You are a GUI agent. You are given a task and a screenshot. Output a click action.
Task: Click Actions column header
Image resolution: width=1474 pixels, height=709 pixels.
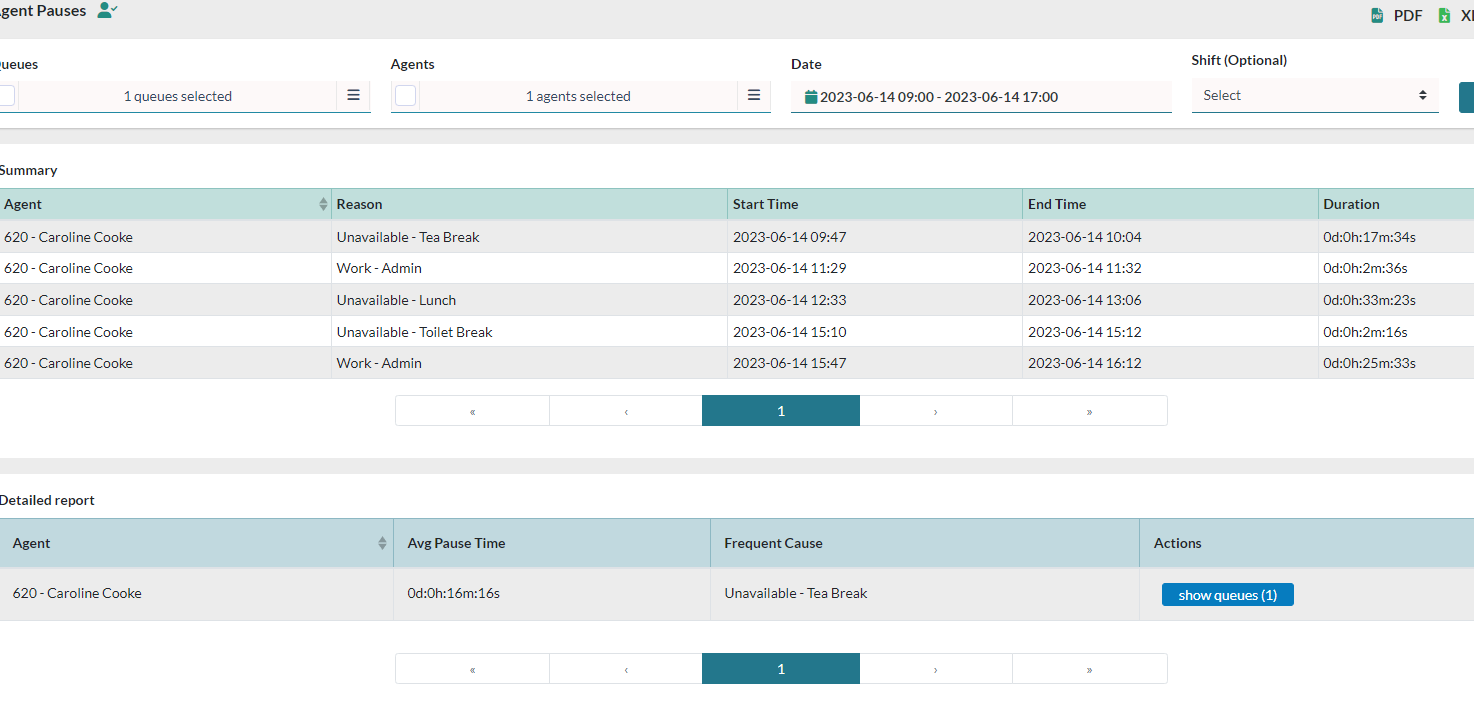point(1307,543)
